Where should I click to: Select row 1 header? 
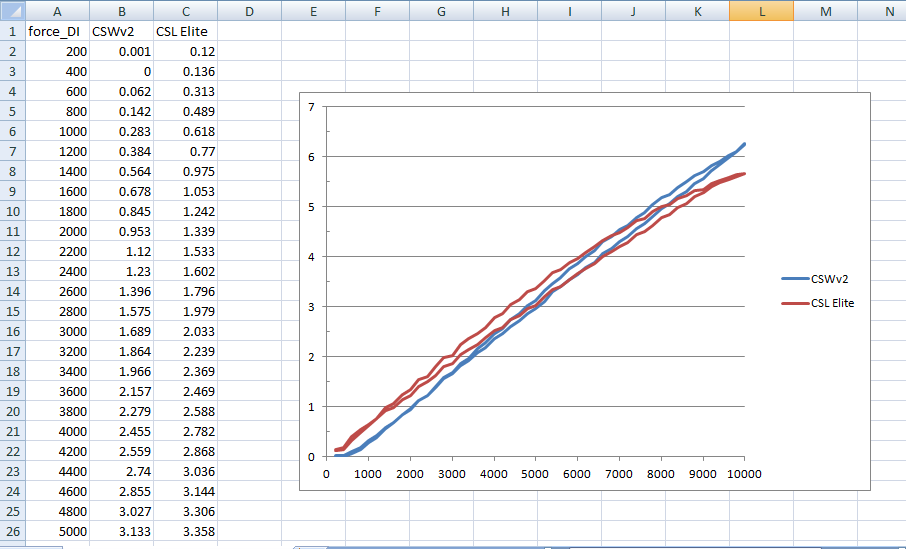coord(11,31)
